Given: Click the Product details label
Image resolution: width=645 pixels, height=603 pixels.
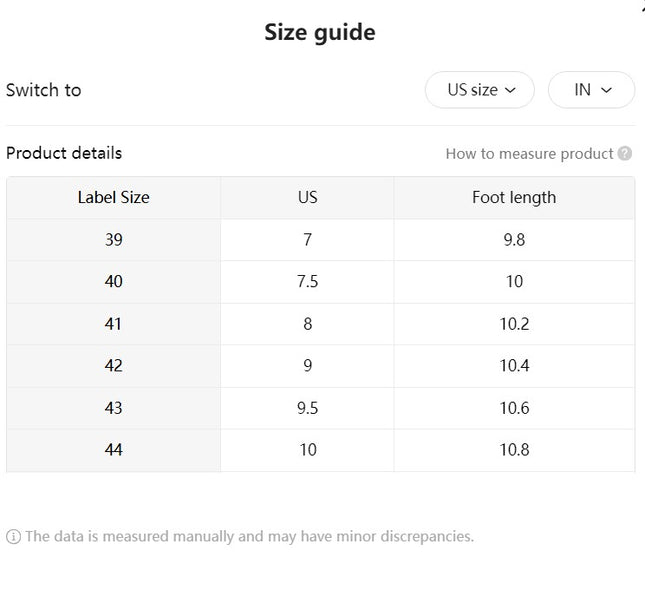Looking at the screenshot, I should 64,153.
